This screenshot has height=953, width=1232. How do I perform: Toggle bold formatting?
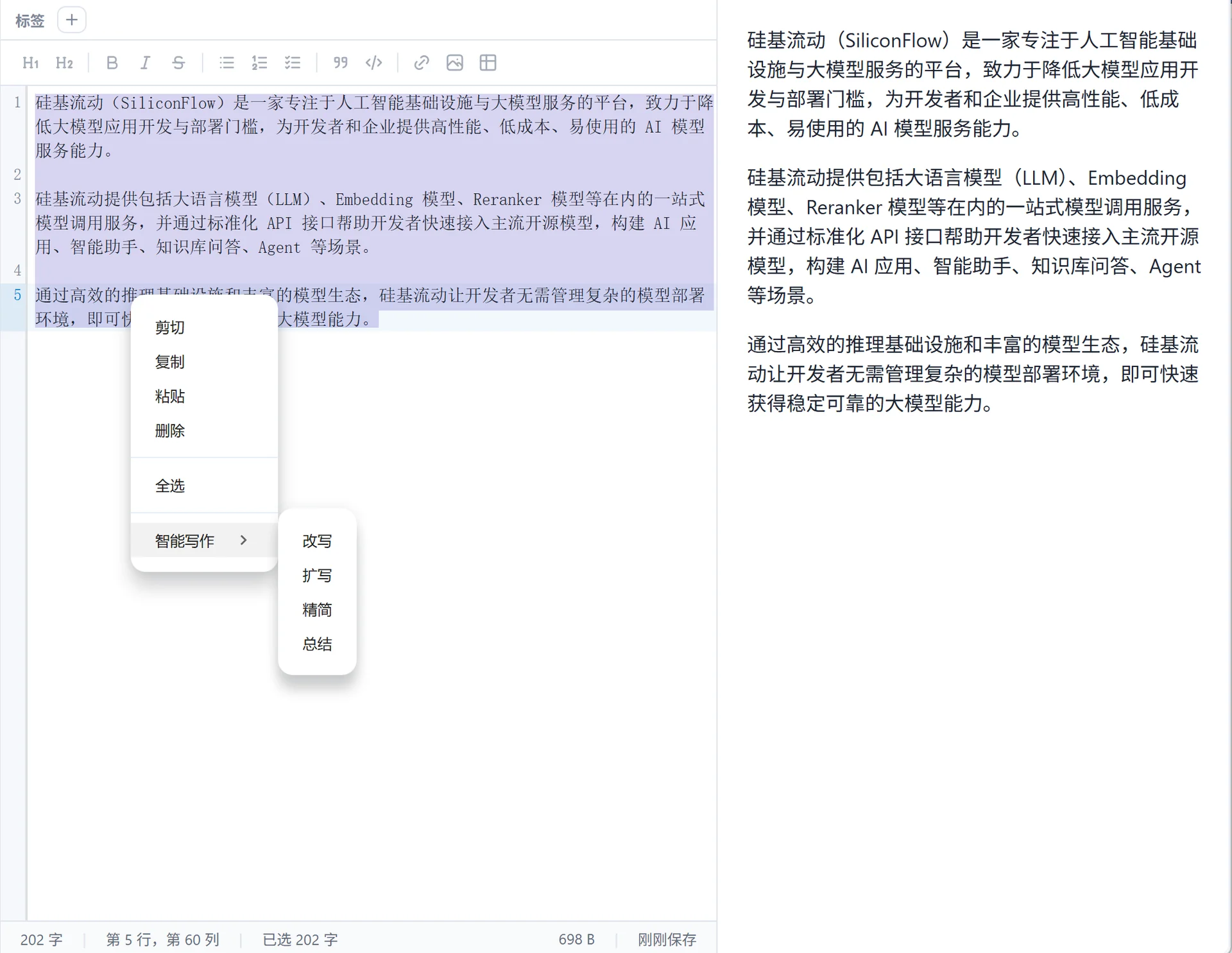(x=112, y=63)
